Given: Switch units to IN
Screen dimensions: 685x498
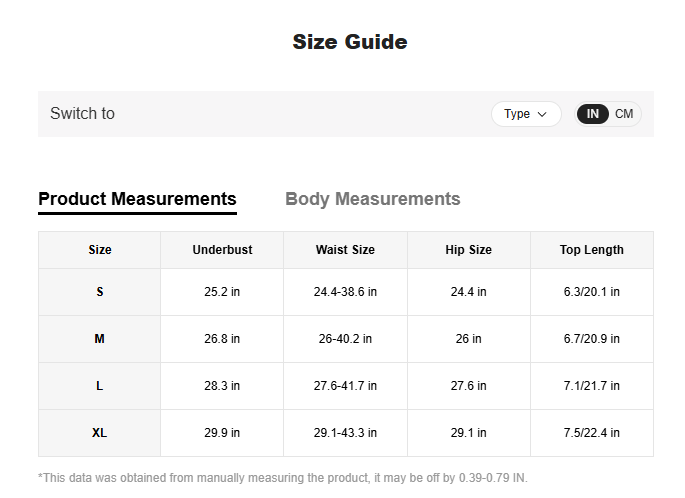Looking at the screenshot, I should (x=593, y=114).
